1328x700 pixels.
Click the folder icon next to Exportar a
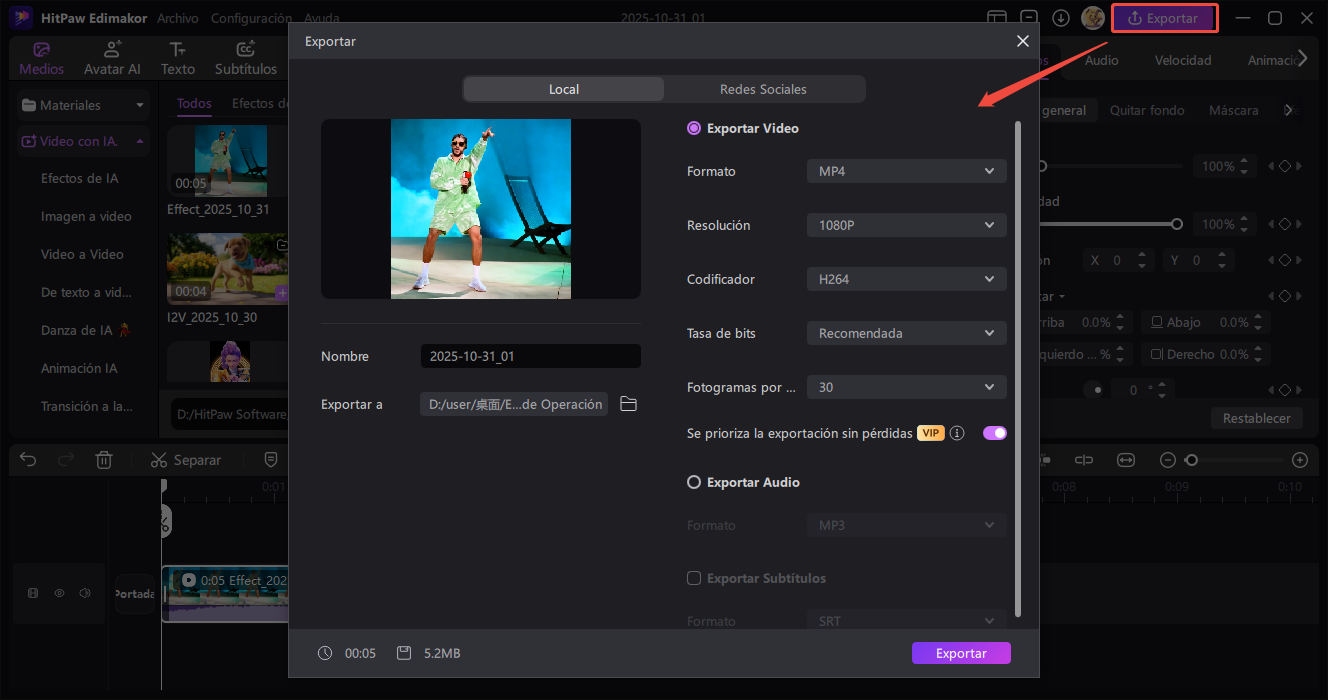(628, 404)
